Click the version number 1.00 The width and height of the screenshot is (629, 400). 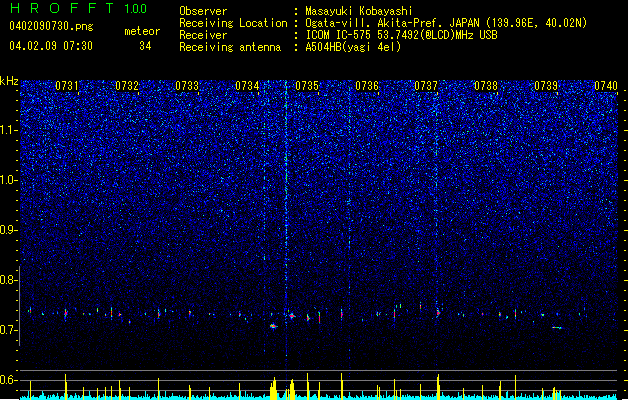(x=136, y=8)
